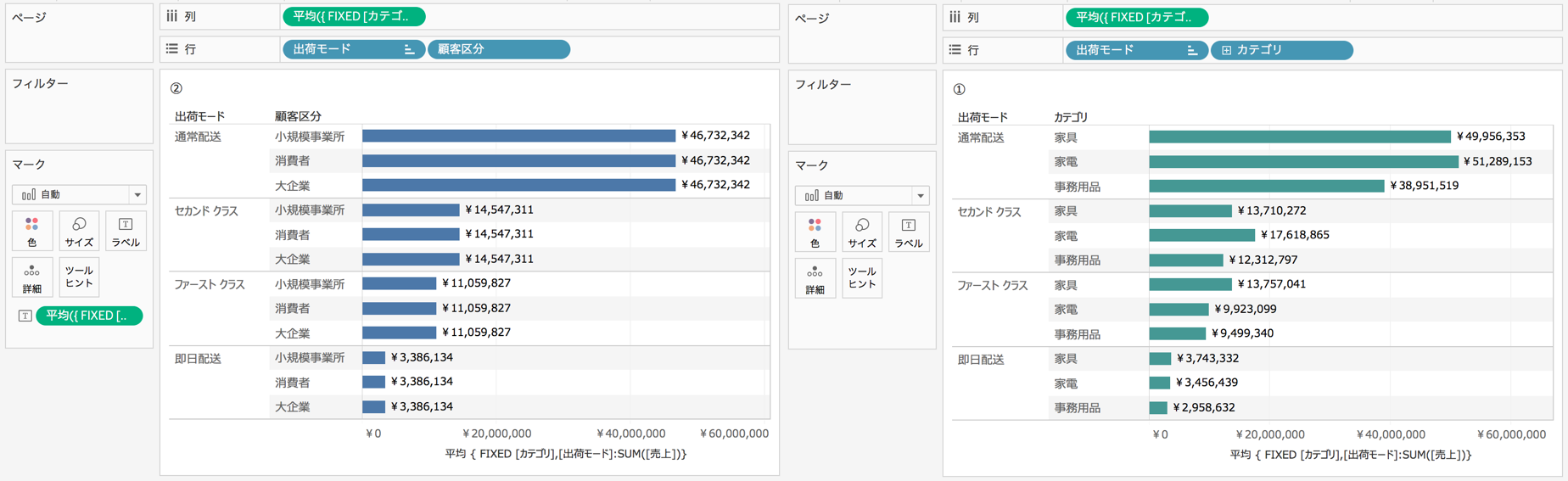Image resolution: width=1568 pixels, height=481 pixels.
Task: Open the 自動 mark type dropdown in sheet ② marks card
Action: tap(79, 194)
